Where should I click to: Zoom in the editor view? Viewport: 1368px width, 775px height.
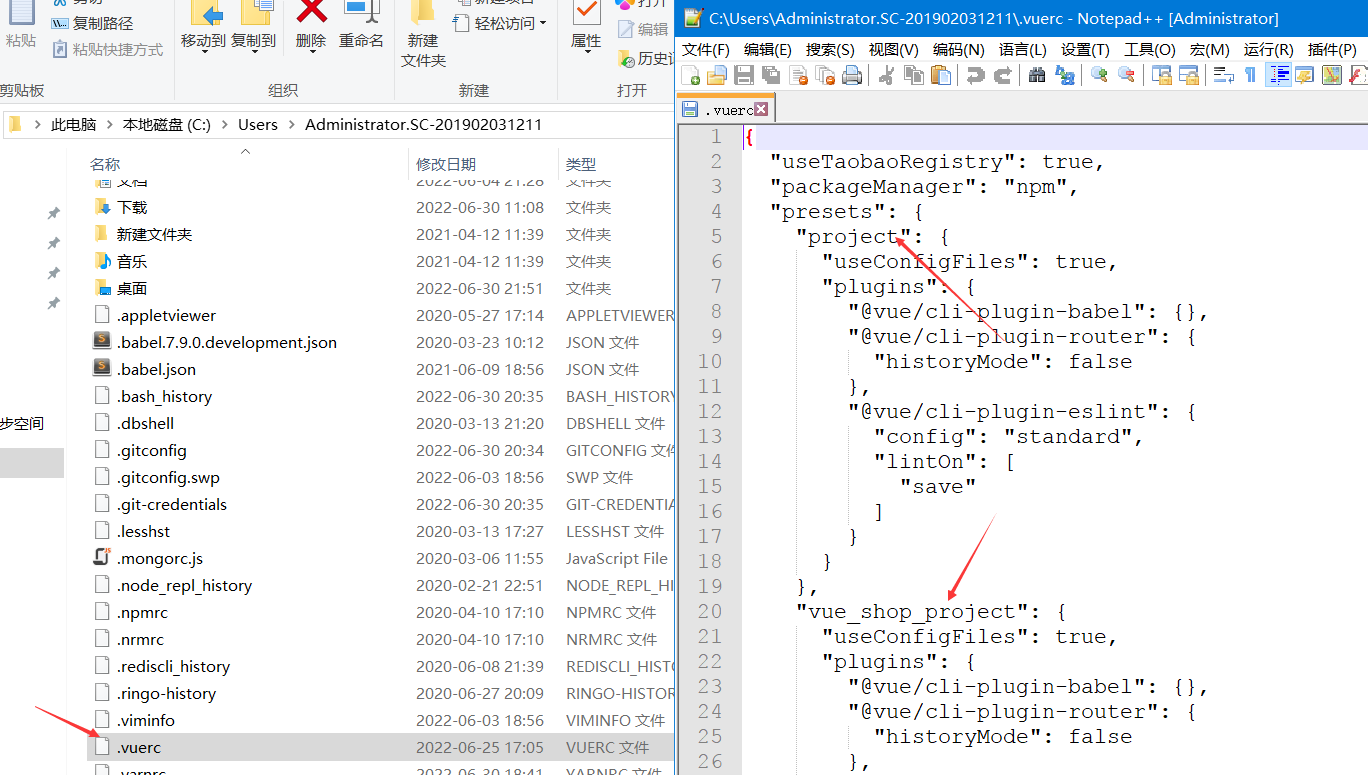pyautogui.click(x=1099, y=75)
